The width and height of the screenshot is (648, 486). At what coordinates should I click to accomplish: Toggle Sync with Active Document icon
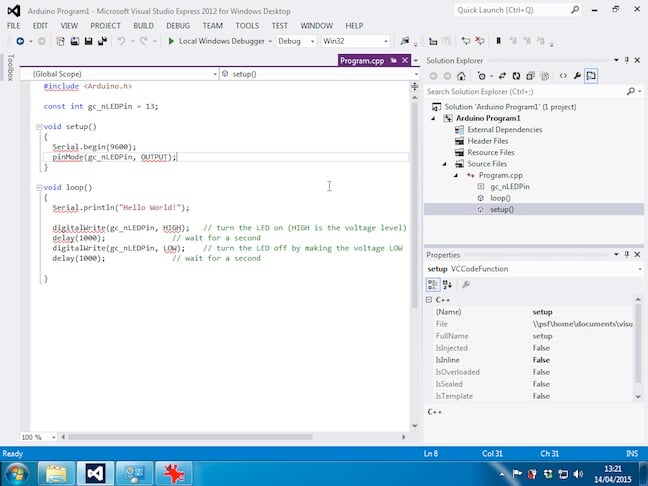coord(502,76)
